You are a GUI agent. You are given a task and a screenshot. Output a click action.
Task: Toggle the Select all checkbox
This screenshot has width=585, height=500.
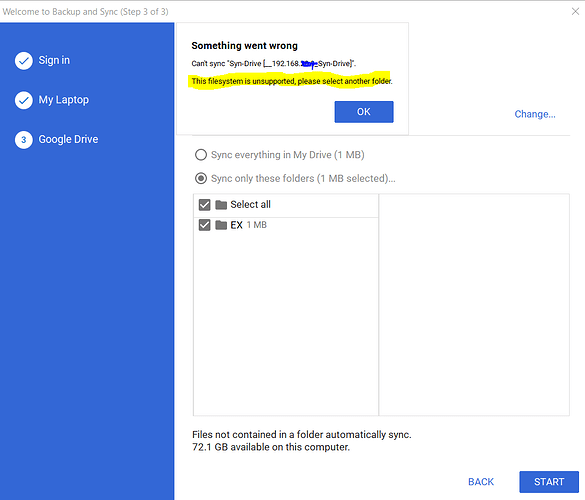(x=204, y=205)
